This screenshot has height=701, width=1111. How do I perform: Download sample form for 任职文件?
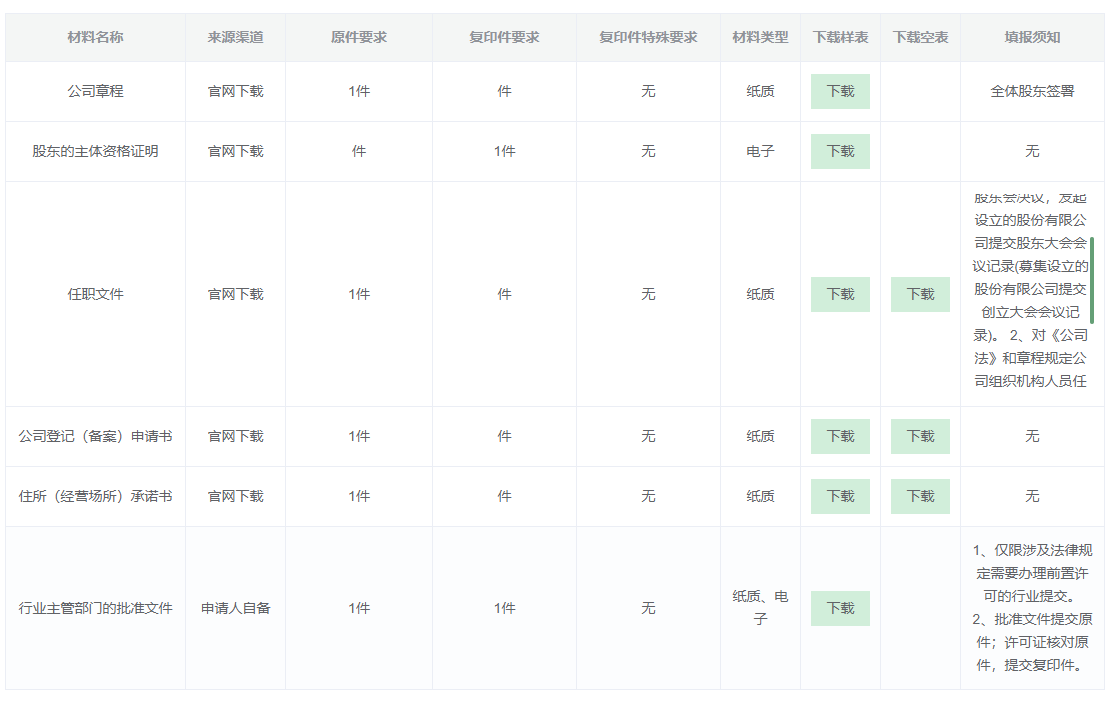click(840, 294)
